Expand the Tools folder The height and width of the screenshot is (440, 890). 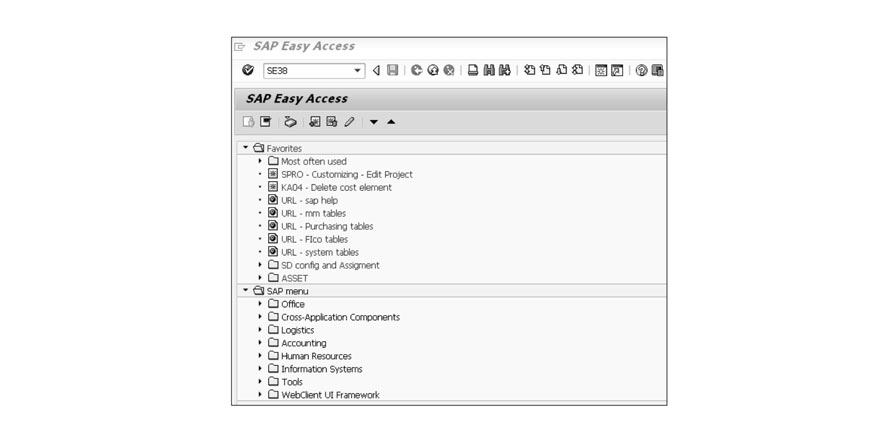260,382
